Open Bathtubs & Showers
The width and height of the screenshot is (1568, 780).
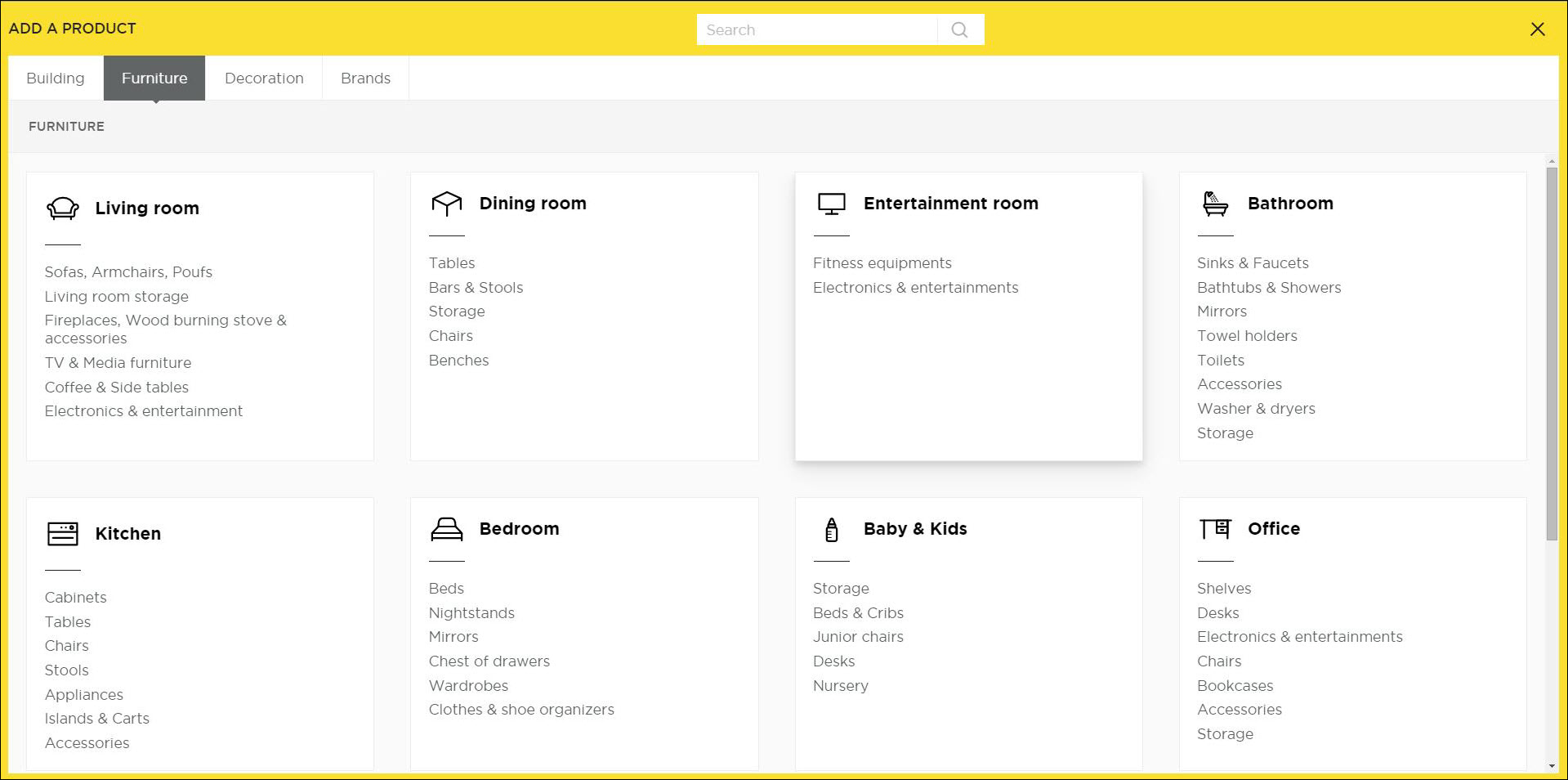(x=1269, y=288)
